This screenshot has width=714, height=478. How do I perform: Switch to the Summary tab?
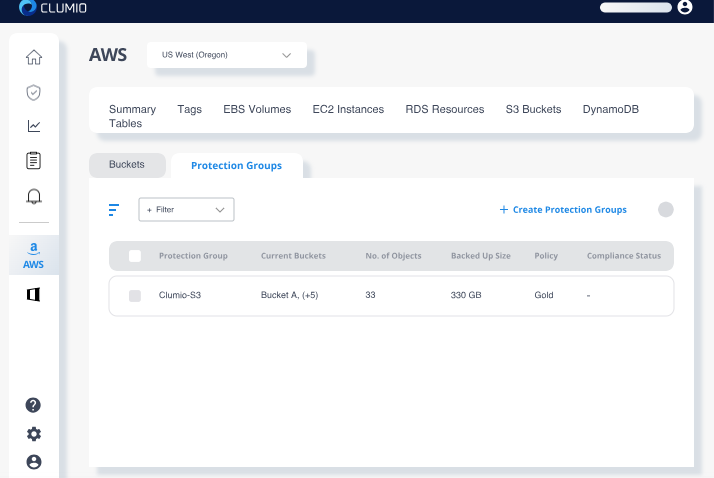[133, 109]
